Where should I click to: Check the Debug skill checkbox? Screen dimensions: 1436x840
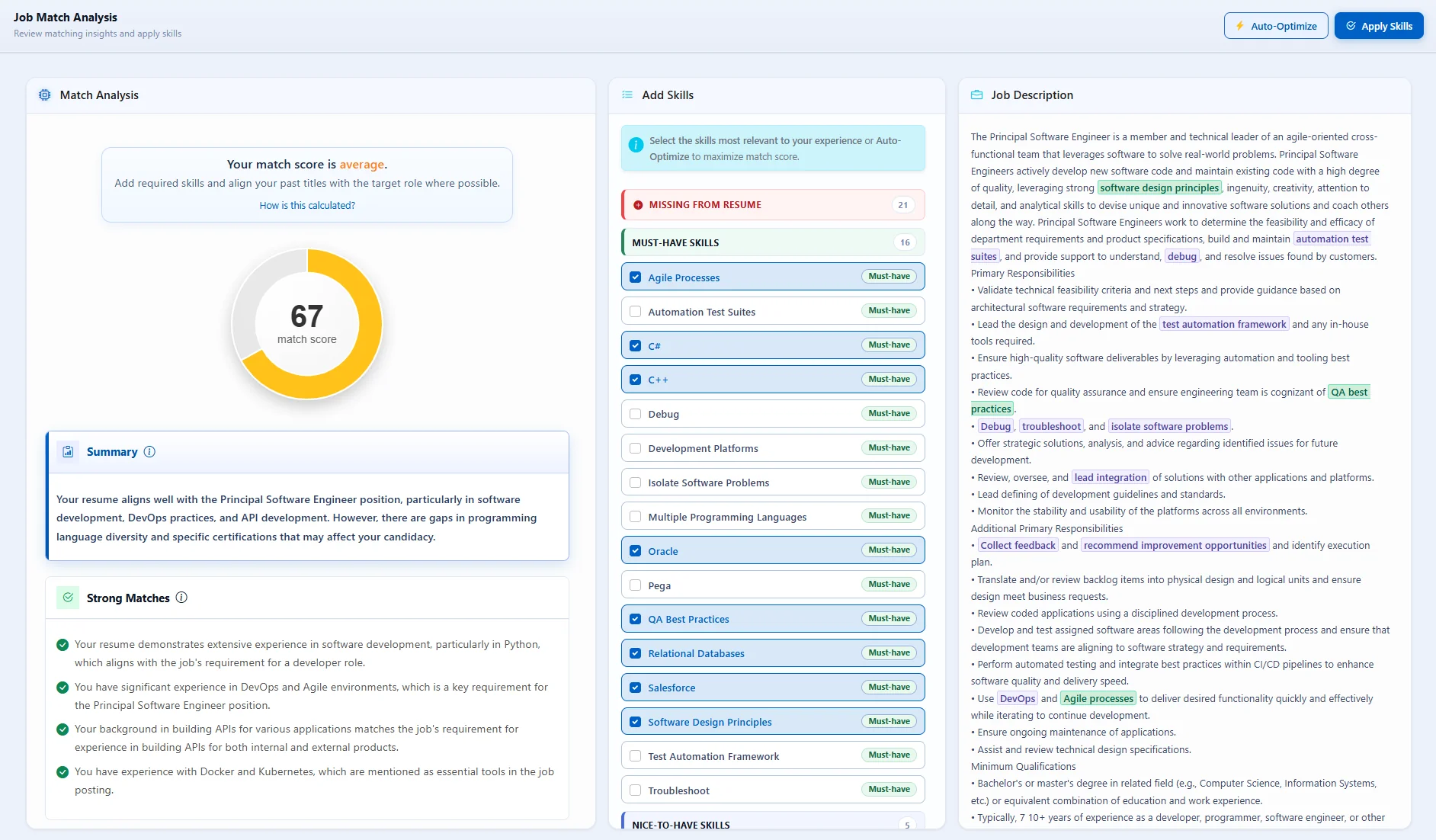coord(636,414)
